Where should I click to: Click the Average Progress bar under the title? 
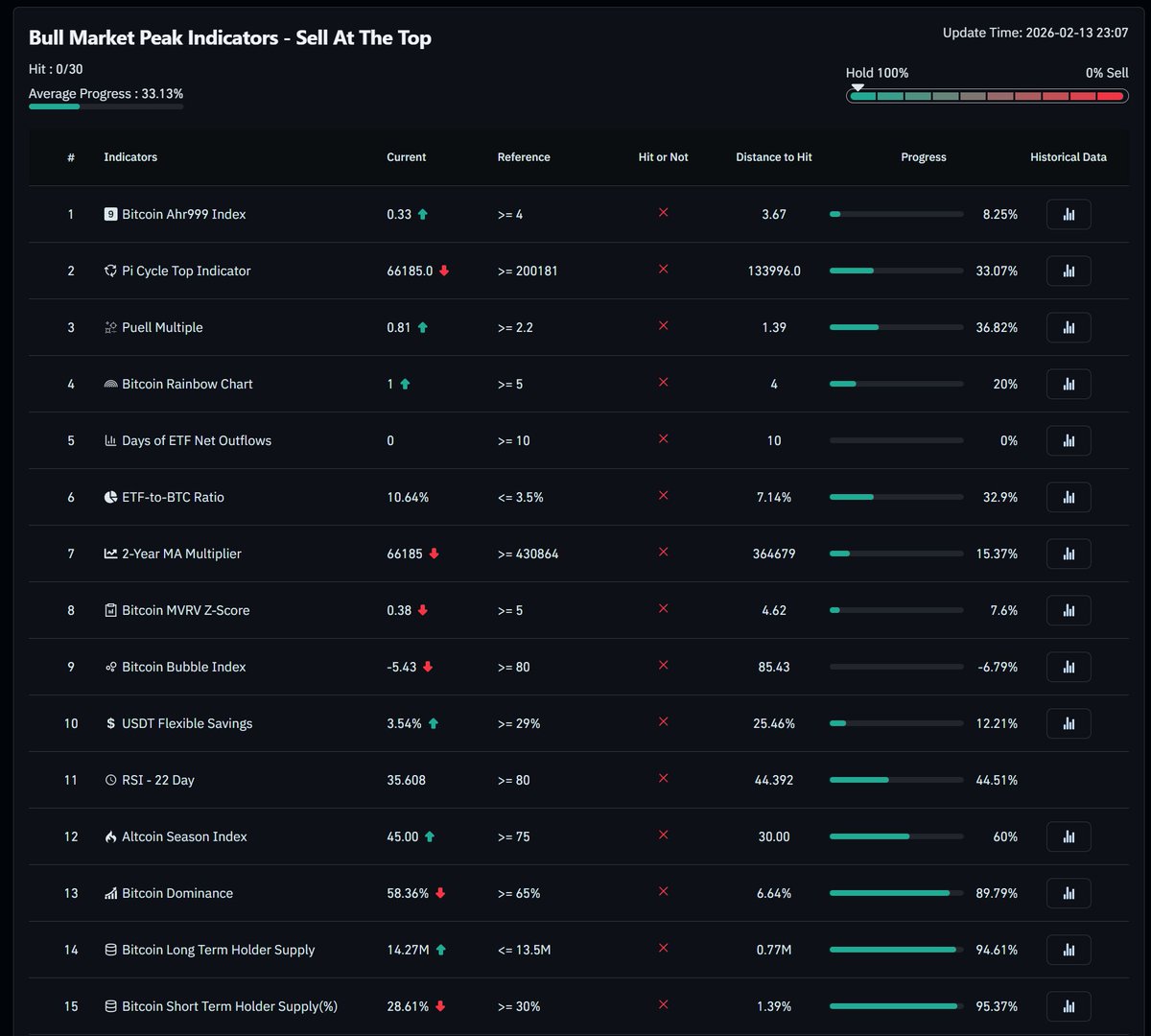pos(106,106)
